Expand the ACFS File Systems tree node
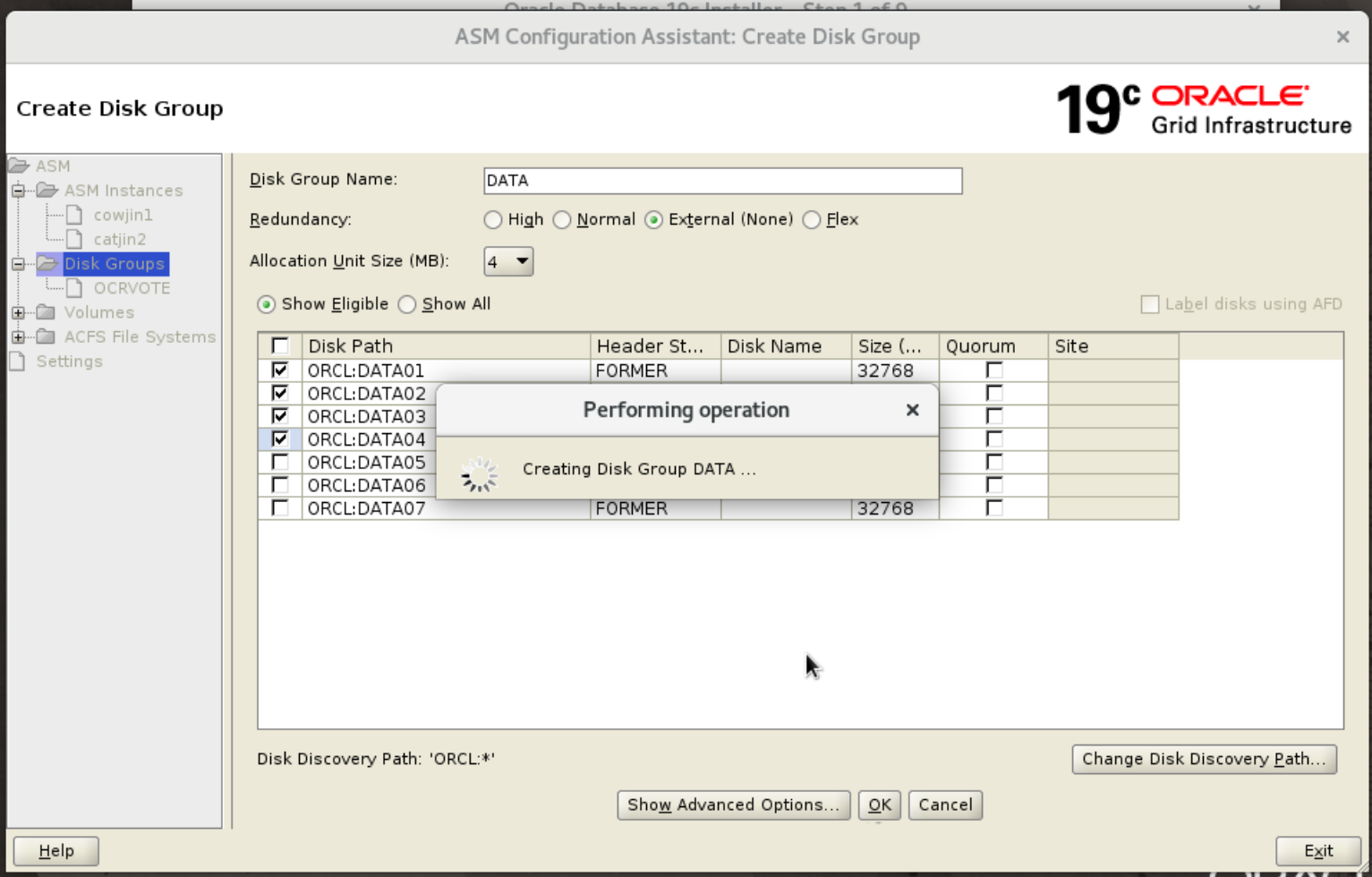The height and width of the screenshot is (877, 1372). pos(18,336)
